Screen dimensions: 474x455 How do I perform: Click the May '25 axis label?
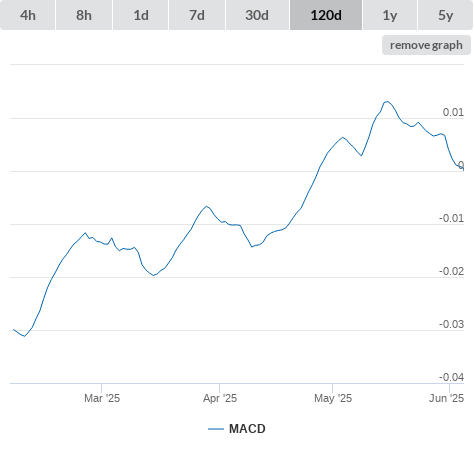333,398
